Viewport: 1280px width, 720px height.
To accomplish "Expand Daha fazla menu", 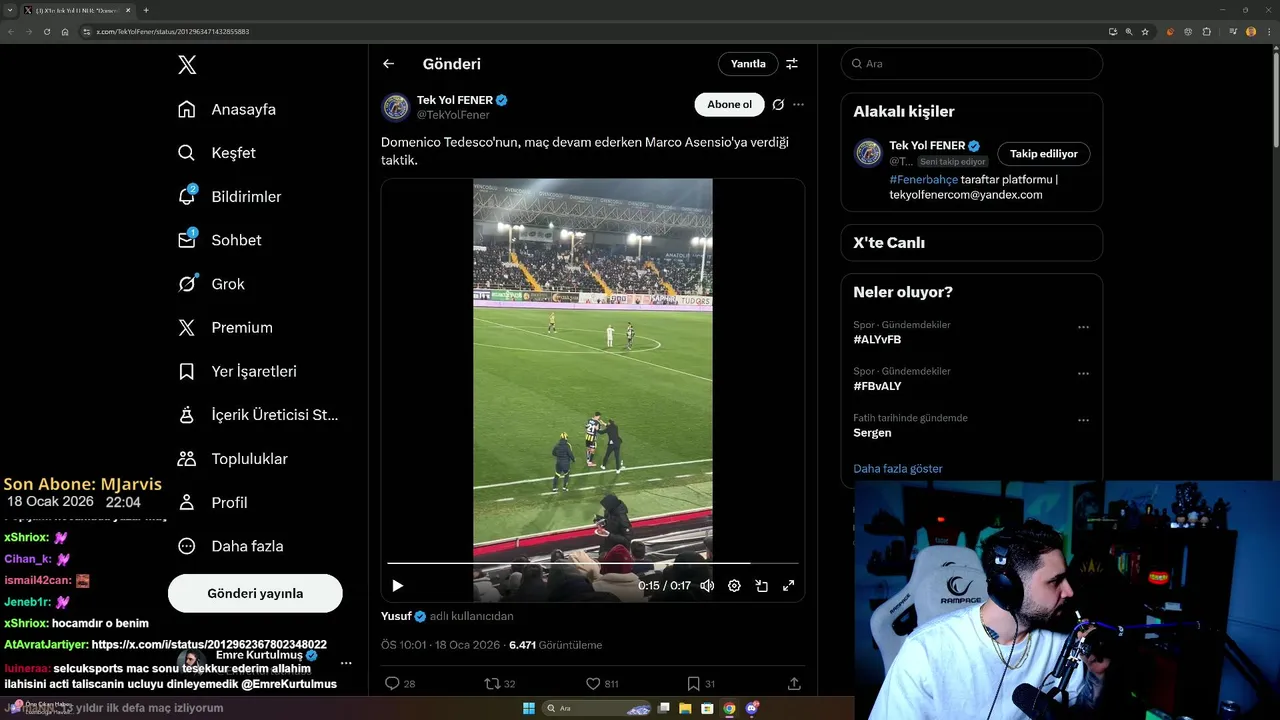I will [x=230, y=546].
